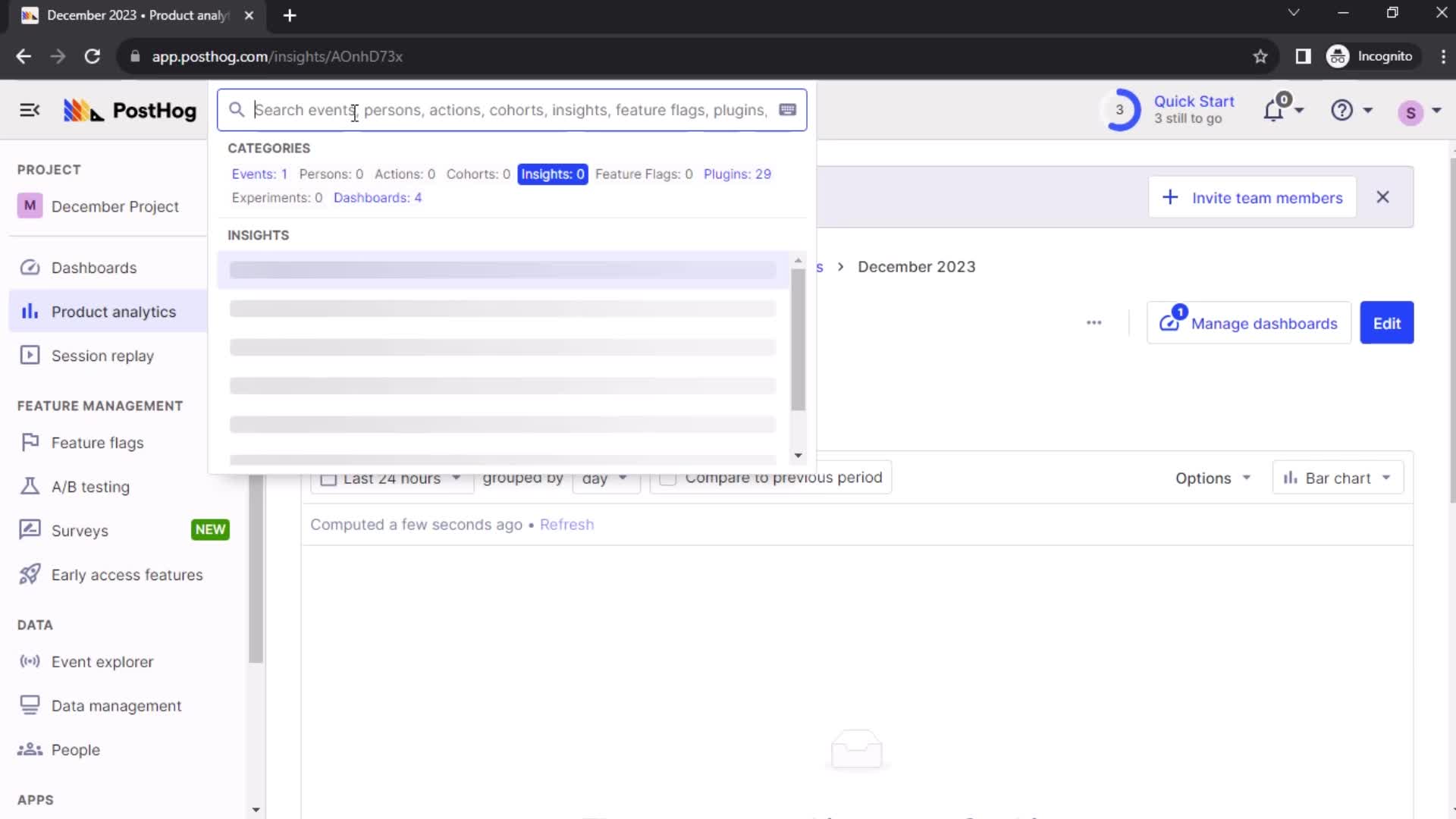Select the Feature Flags: 0 category
The width and height of the screenshot is (1456, 819).
(644, 174)
